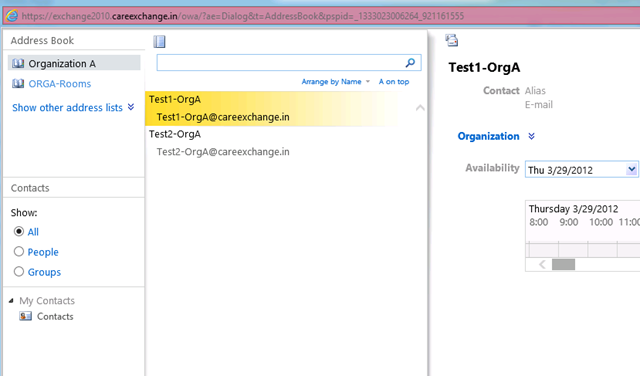Open the Contacts folder under My Contacts
The image size is (640, 376).
pos(55,316)
